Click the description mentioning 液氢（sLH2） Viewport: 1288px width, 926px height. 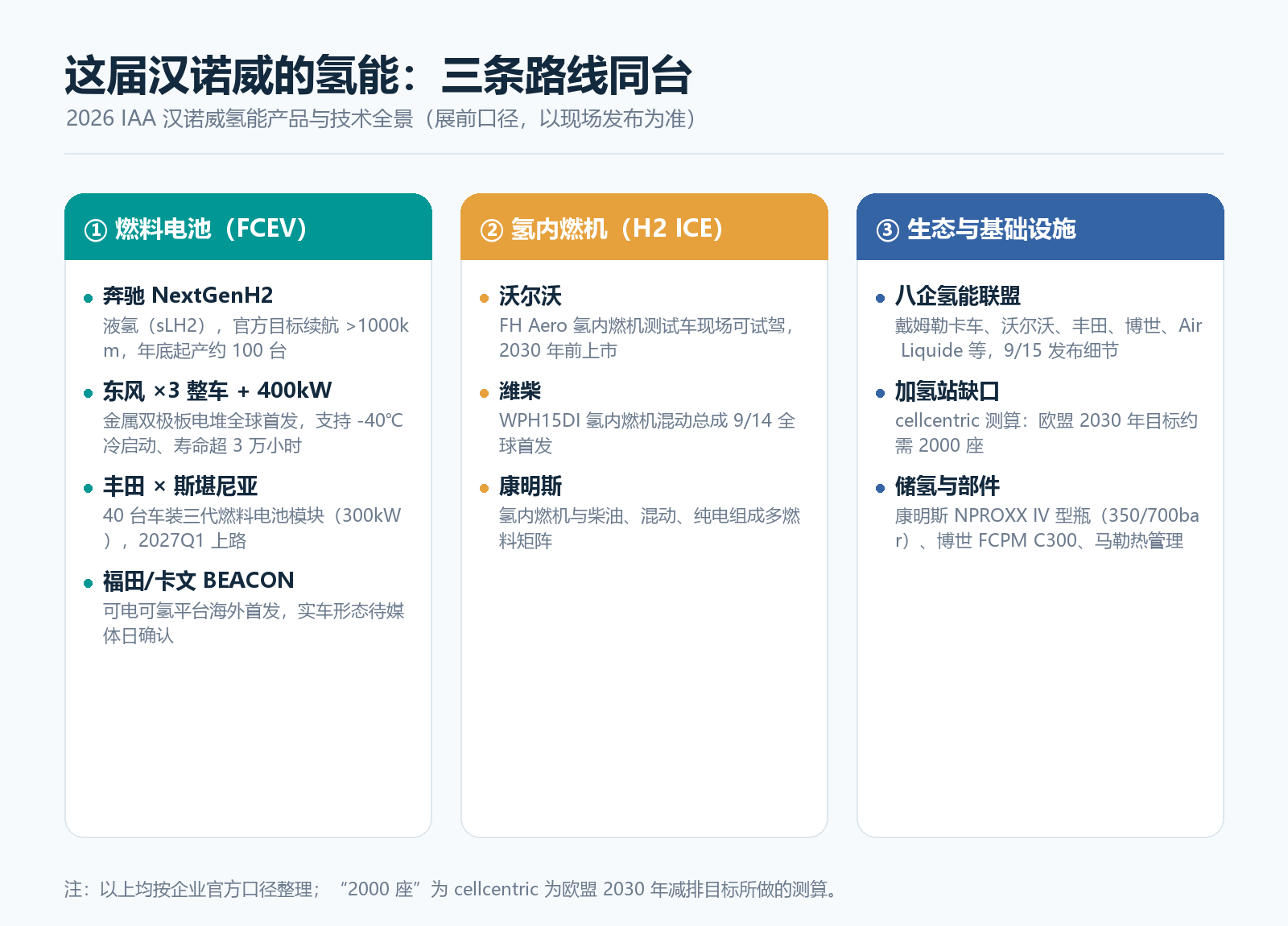(256, 338)
